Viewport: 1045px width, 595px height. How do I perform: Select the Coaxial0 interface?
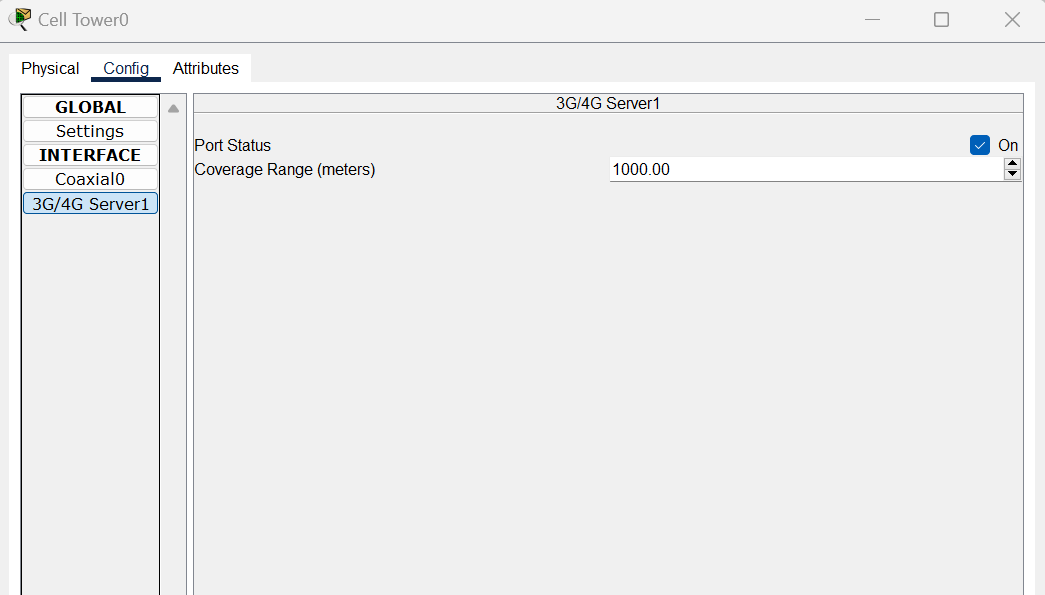coord(90,179)
